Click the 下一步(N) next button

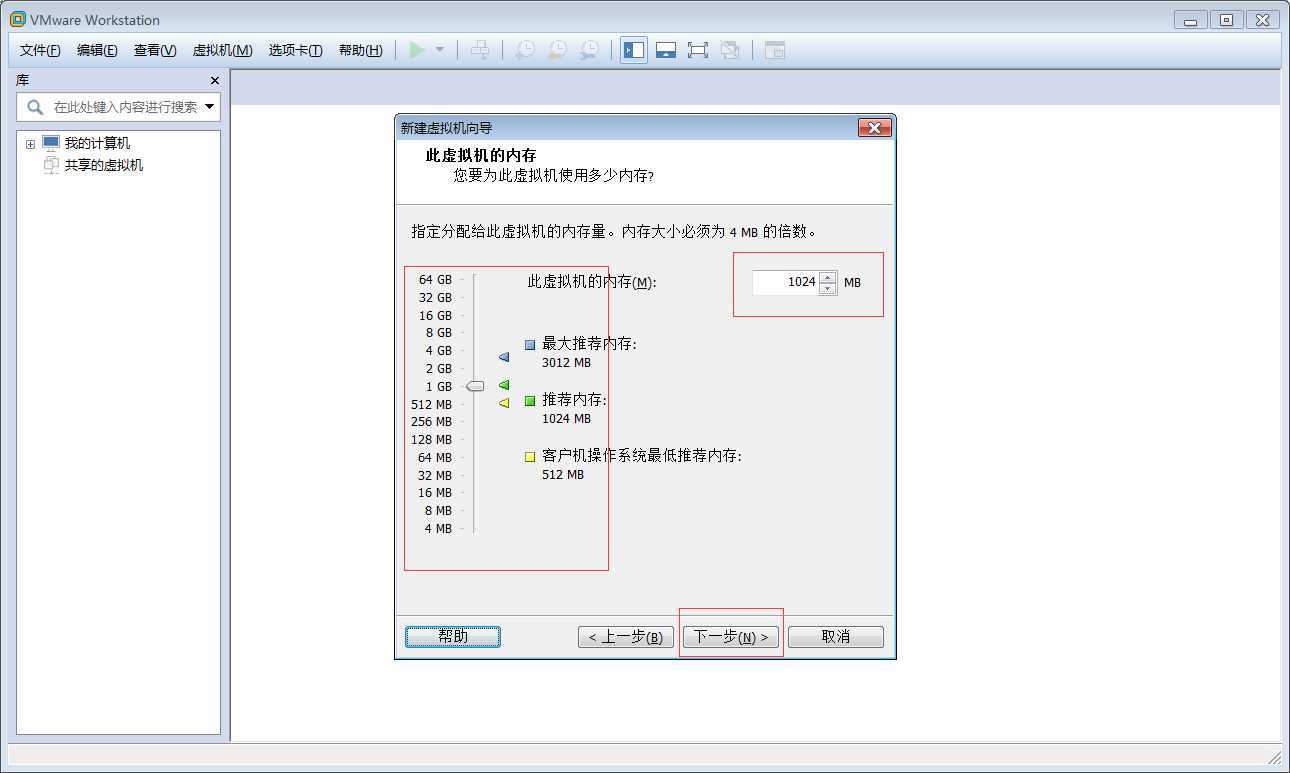(x=731, y=637)
